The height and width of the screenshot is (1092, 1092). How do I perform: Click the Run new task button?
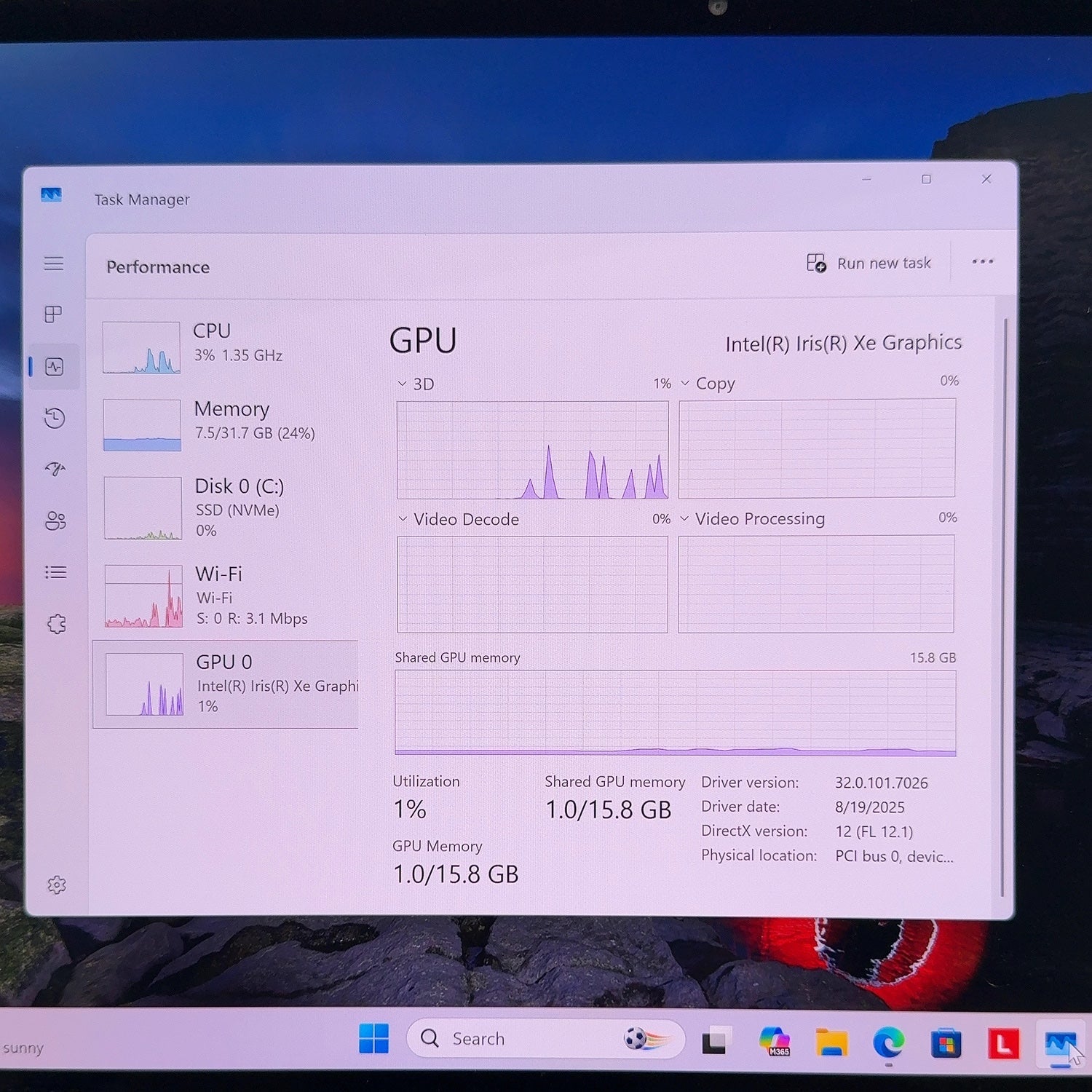click(869, 263)
